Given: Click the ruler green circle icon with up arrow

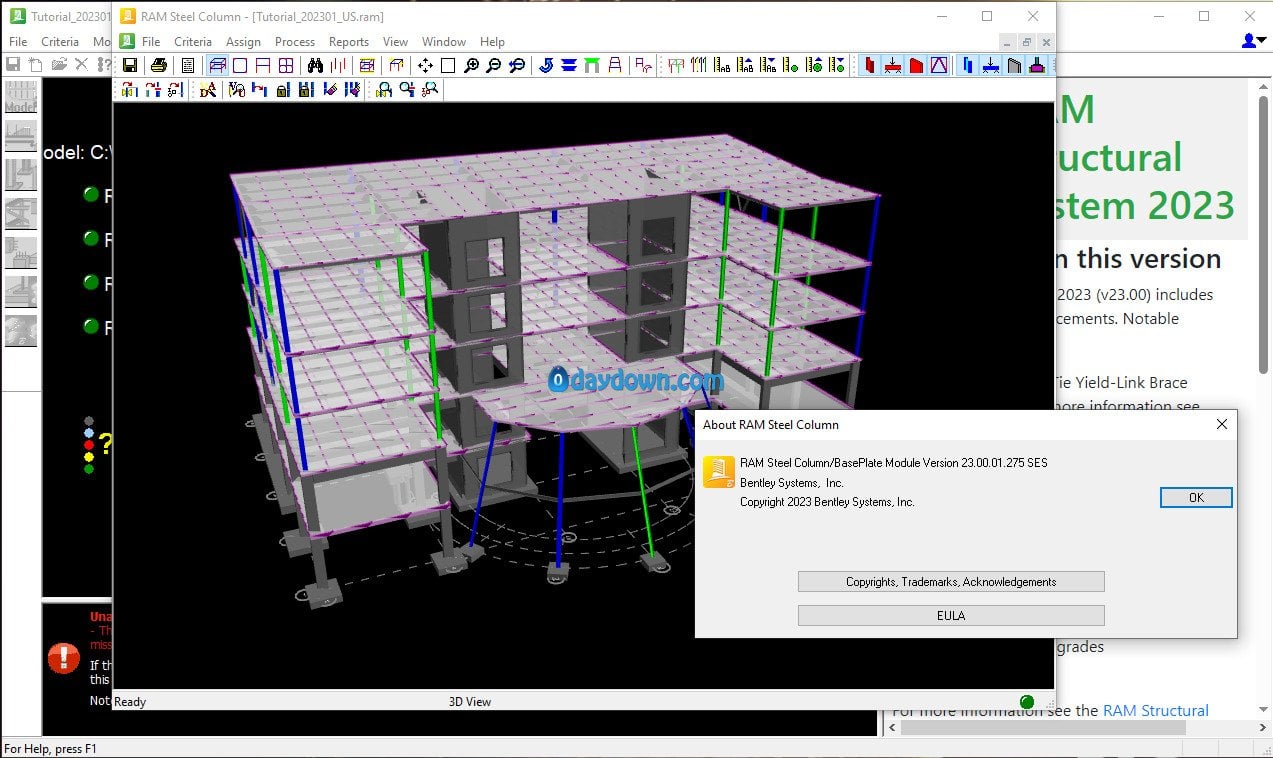Looking at the screenshot, I should pyautogui.click(x=814, y=65).
